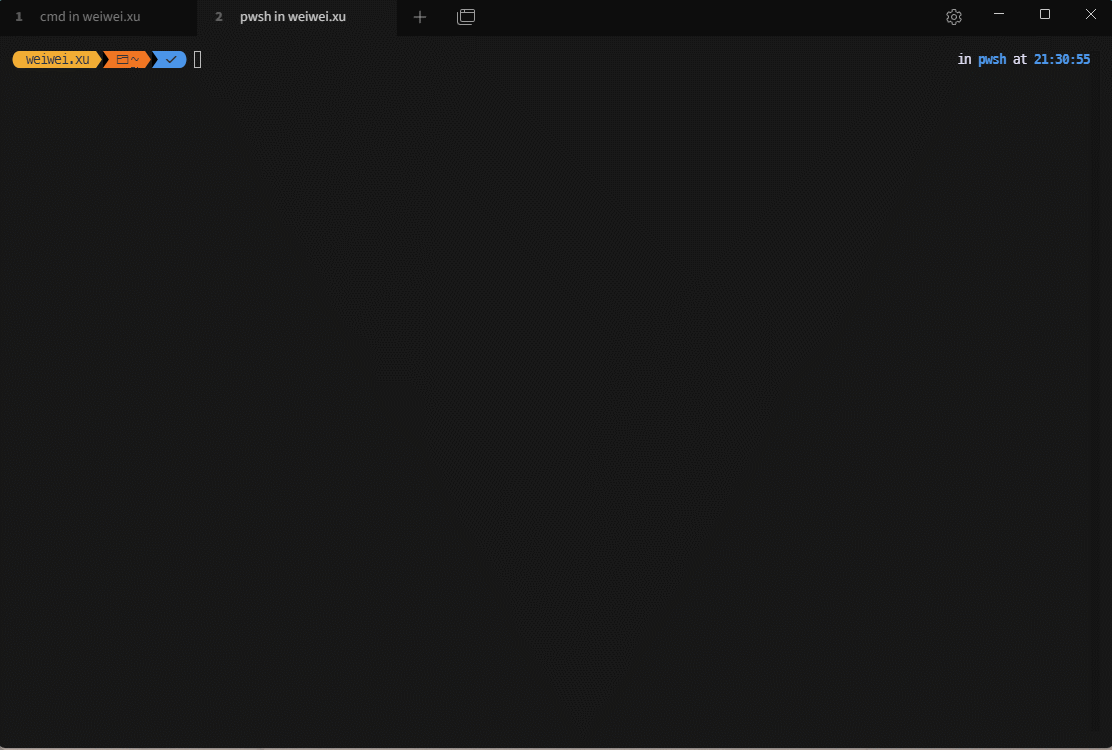Switch to the 'cmd in weiwei.xu' tab
The image size is (1112, 750).
tap(90, 17)
